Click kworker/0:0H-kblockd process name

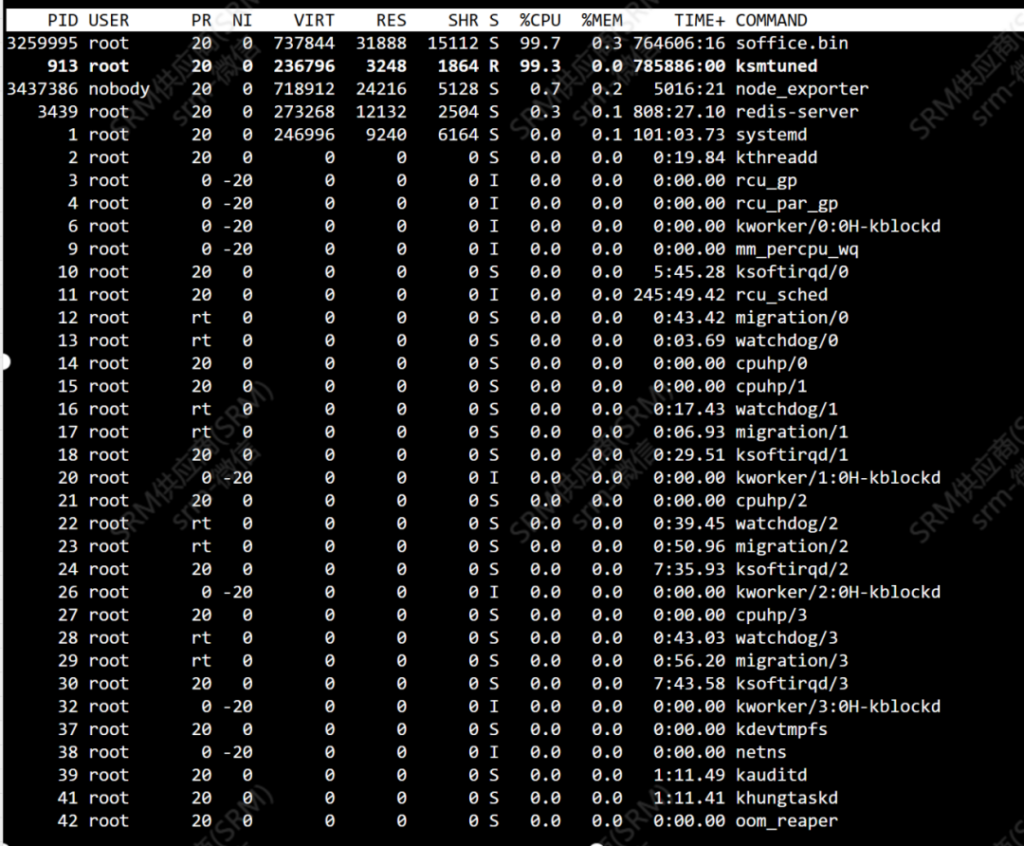[x=838, y=226]
